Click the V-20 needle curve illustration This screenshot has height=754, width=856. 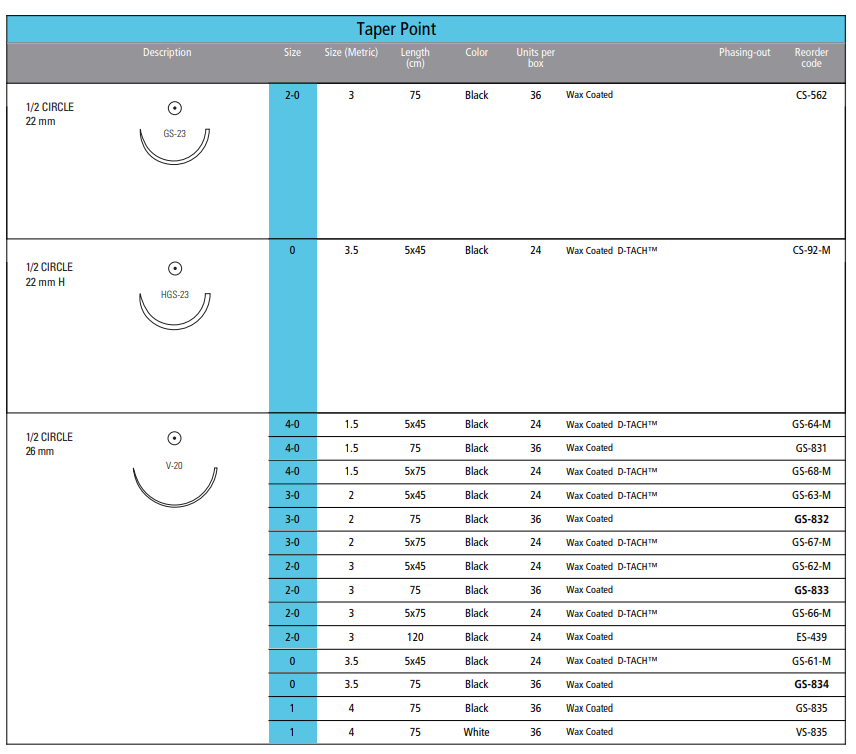pyautogui.click(x=174, y=490)
